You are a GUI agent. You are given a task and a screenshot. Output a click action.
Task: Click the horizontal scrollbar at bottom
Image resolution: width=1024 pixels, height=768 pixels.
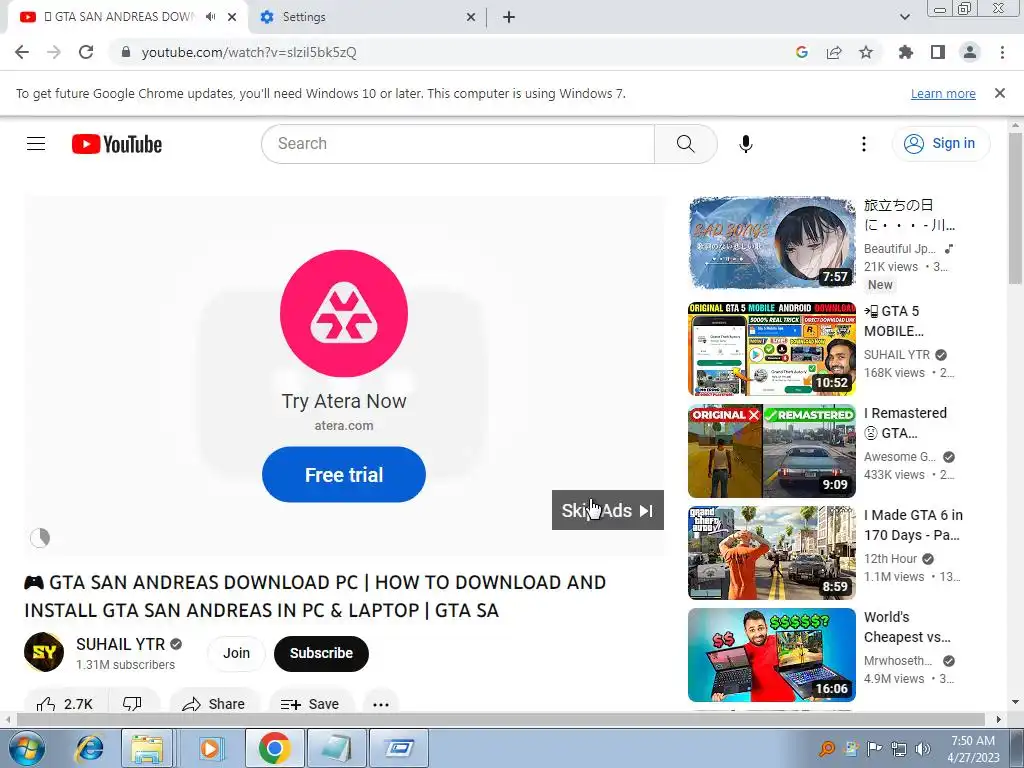502,719
